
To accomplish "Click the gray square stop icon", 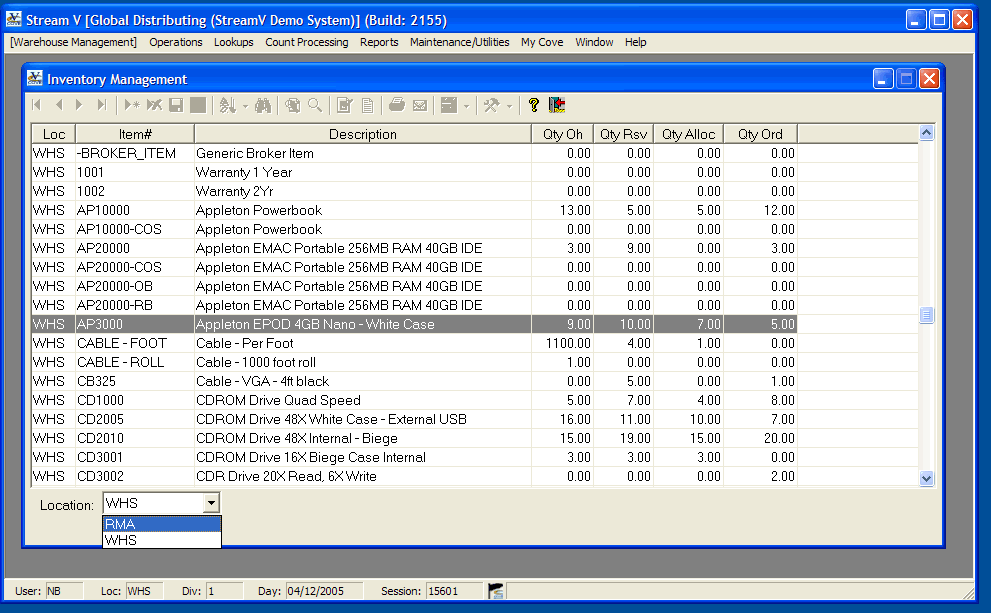I will click(198, 105).
